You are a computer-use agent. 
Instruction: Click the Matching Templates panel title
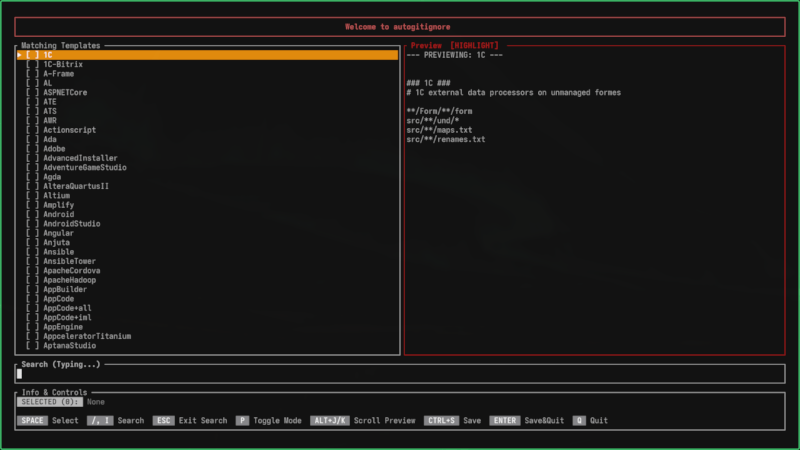click(x=61, y=45)
